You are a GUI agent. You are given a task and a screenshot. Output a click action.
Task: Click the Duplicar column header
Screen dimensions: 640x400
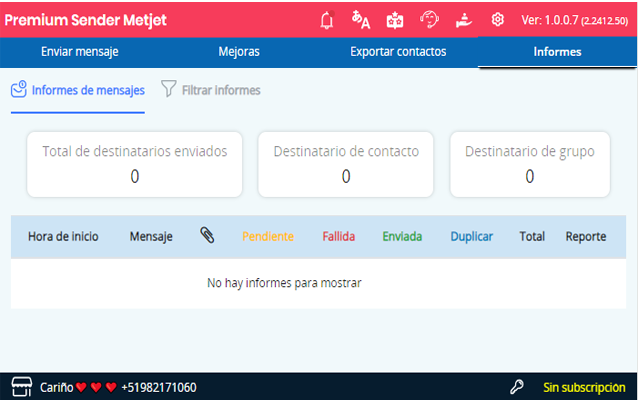(x=471, y=237)
